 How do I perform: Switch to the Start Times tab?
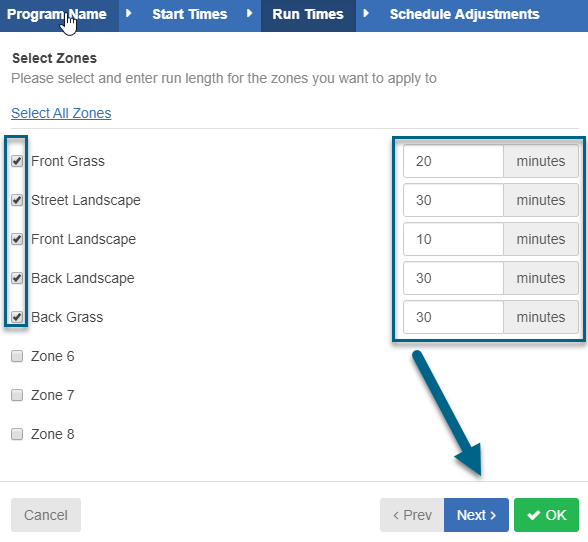[x=189, y=15]
